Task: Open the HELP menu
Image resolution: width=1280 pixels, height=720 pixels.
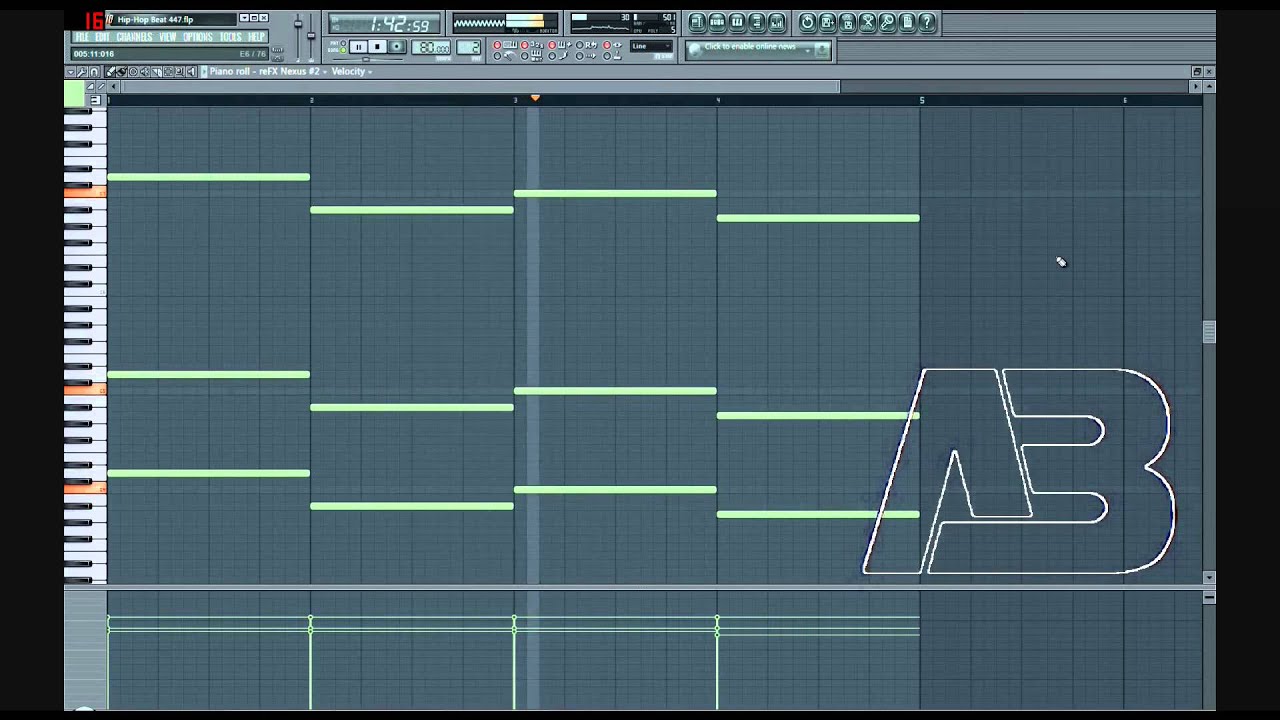Action: 256,37
